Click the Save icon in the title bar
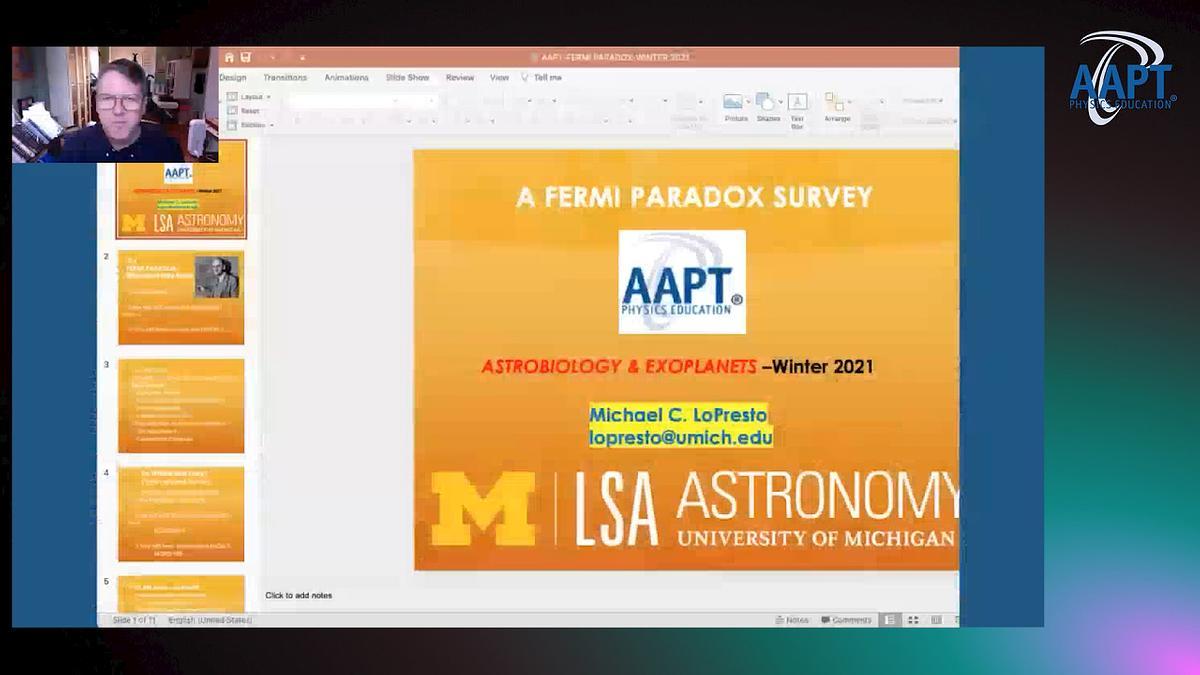Image resolution: width=1200 pixels, height=675 pixels. coord(245,58)
